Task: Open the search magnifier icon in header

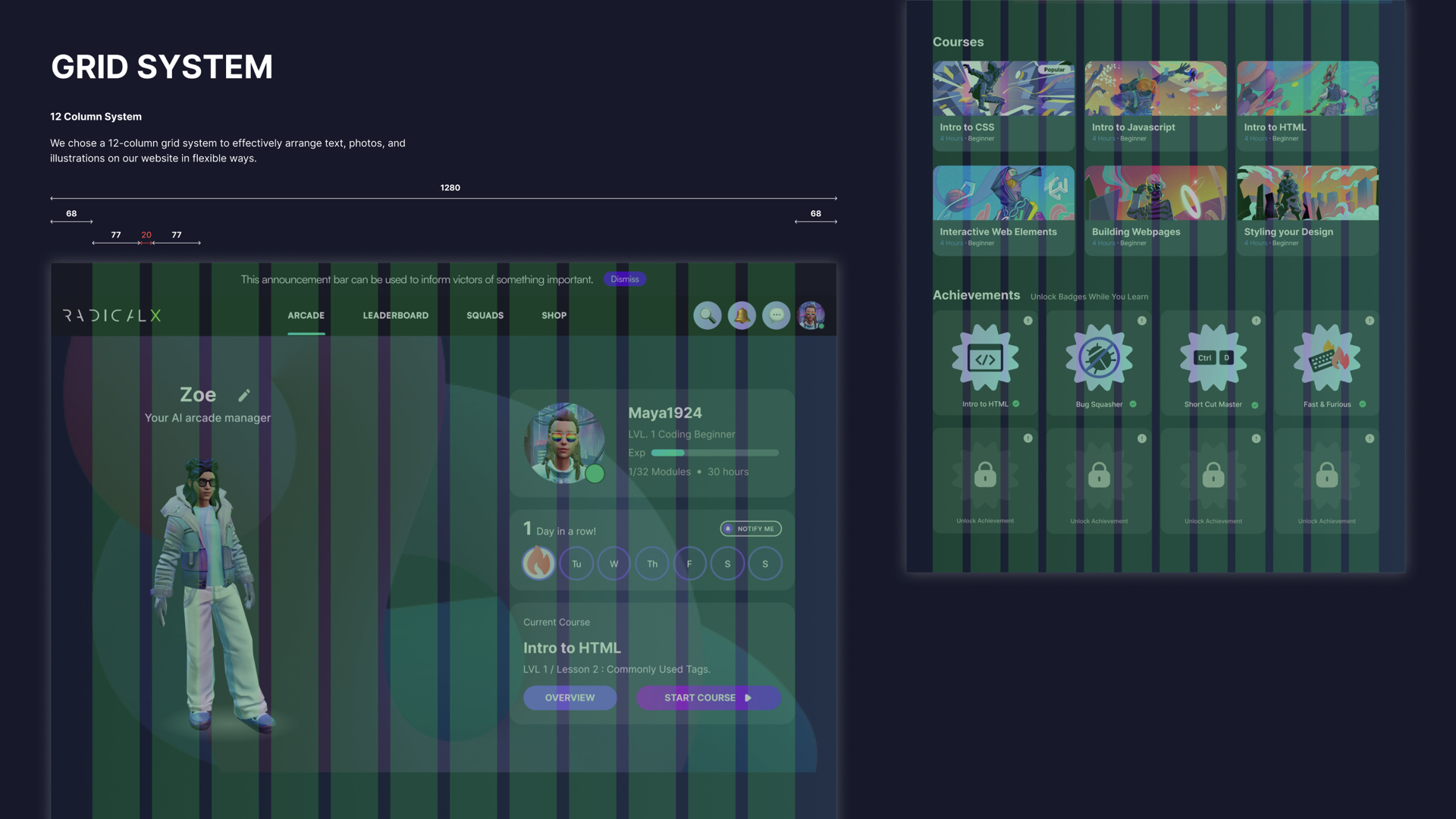Action: pos(707,315)
